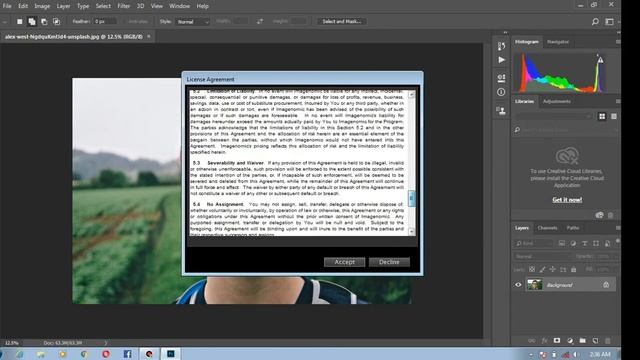Open Layers blend mode Normal dropdown

click(543, 256)
